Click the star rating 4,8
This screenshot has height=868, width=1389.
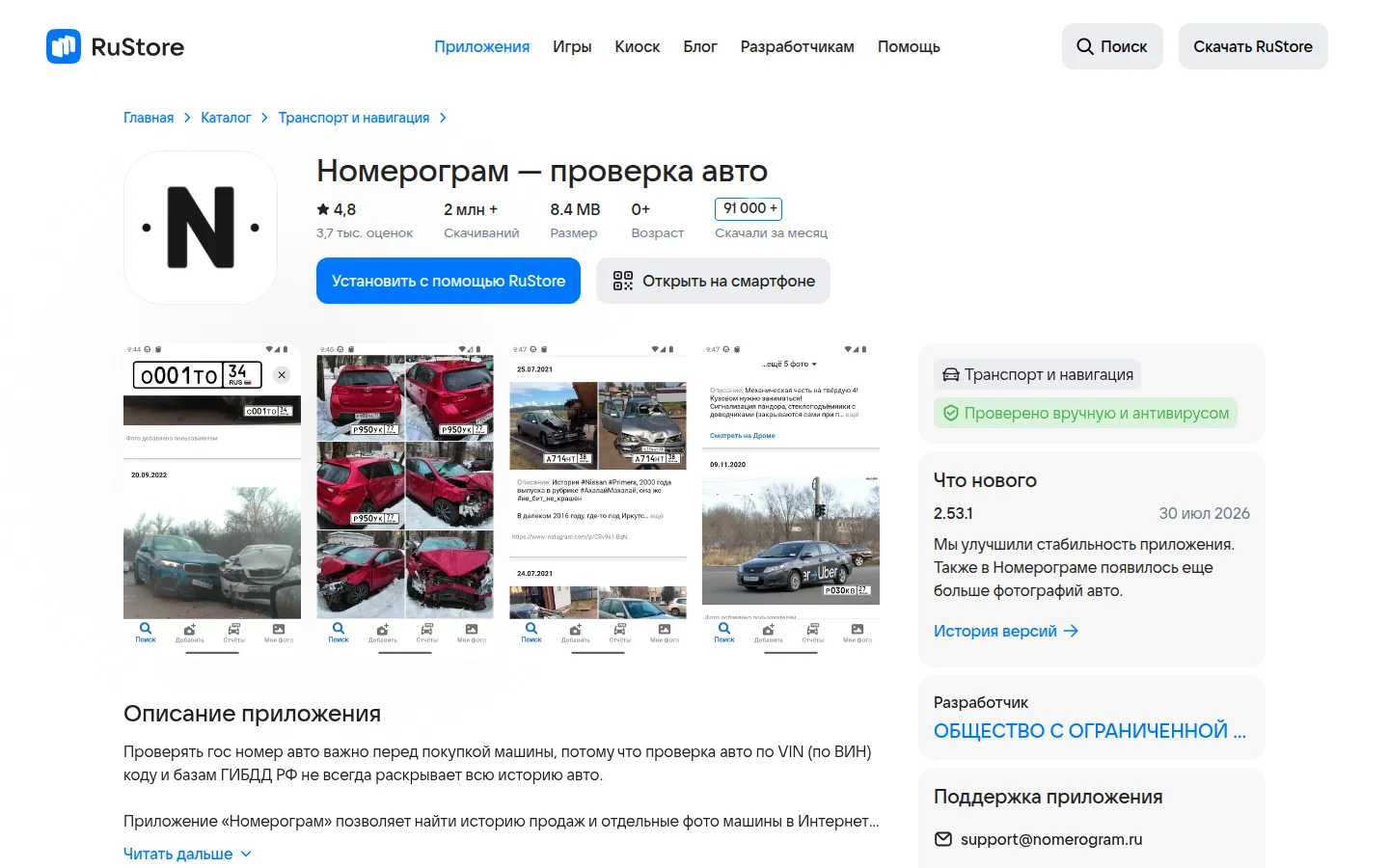click(337, 209)
